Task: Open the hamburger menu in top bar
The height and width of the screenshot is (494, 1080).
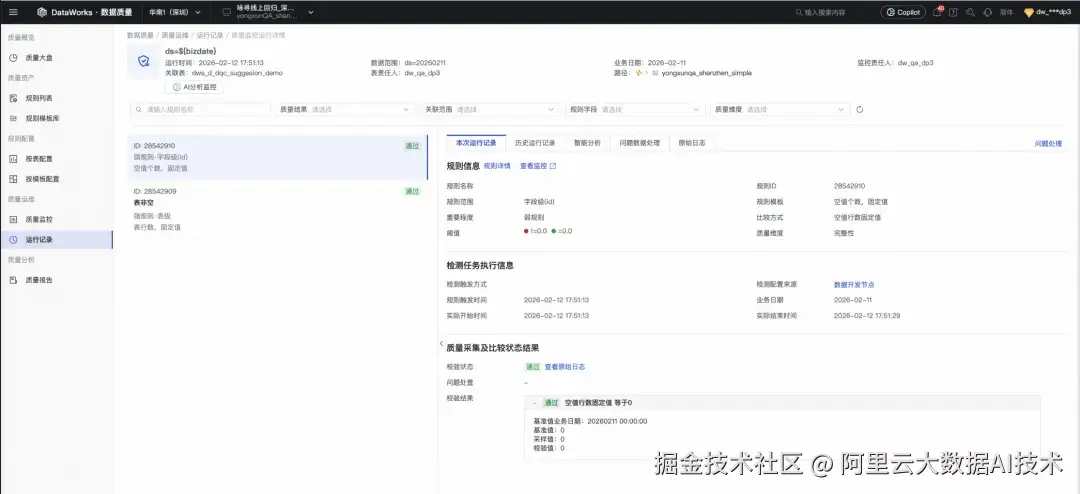Action: point(12,12)
